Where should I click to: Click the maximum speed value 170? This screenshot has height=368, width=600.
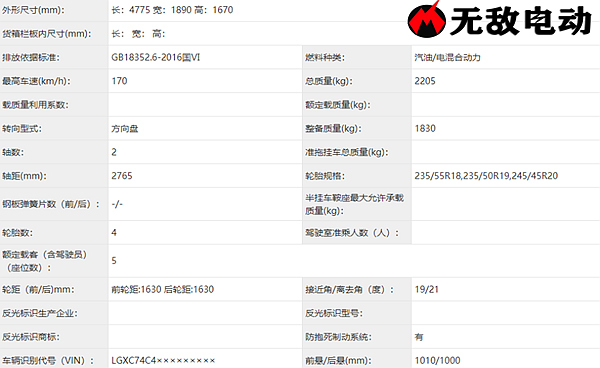(x=119, y=81)
